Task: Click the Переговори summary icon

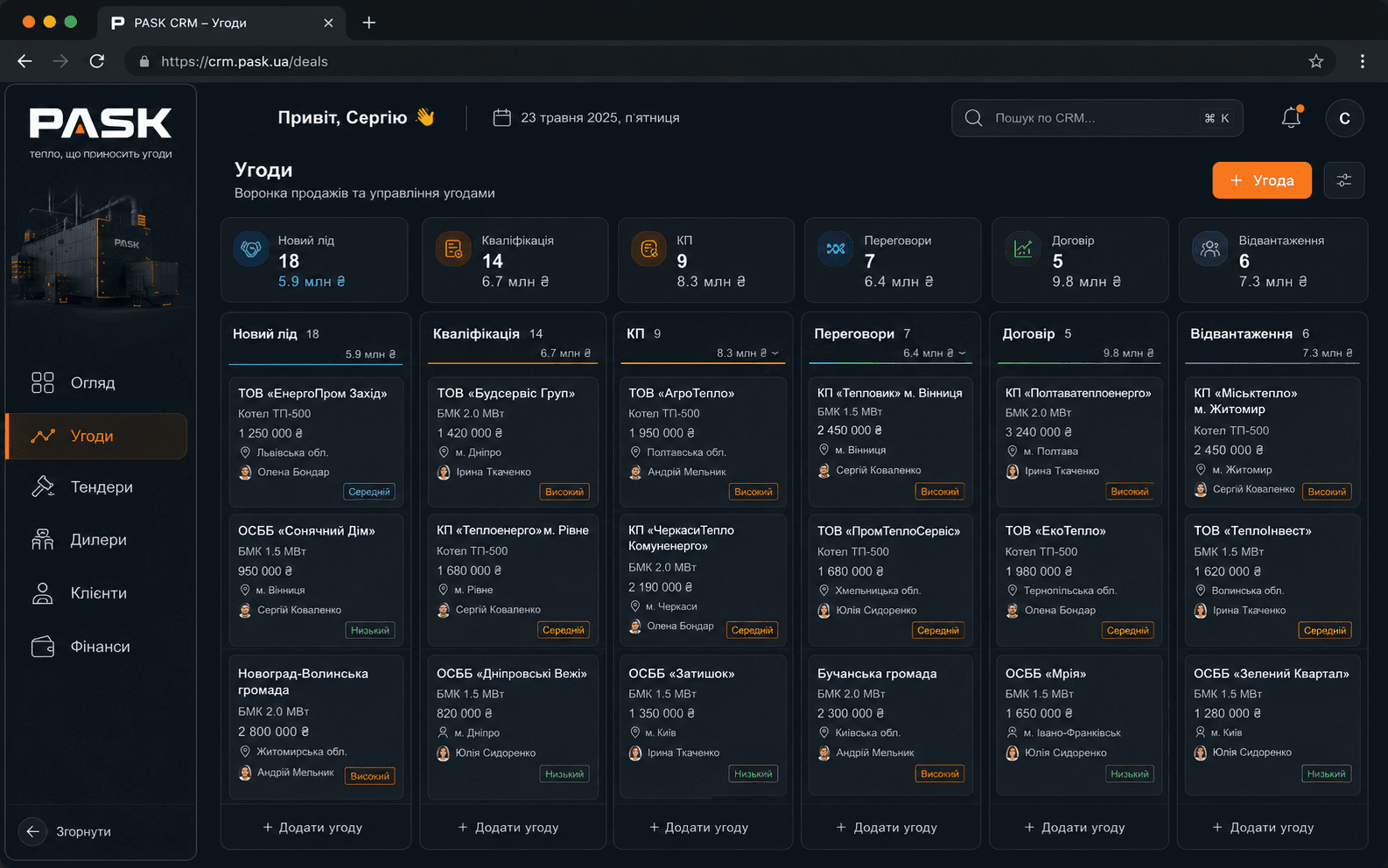Action: coord(836,248)
